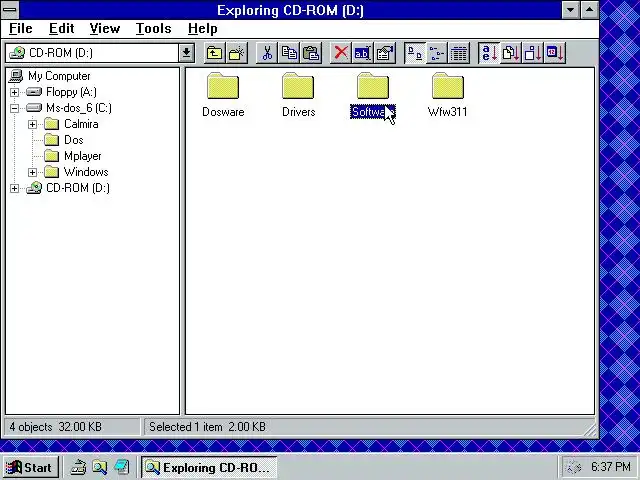Image resolution: width=640 pixels, height=480 pixels.
Task: Minimize the Exploring window
Action: (x=571, y=10)
